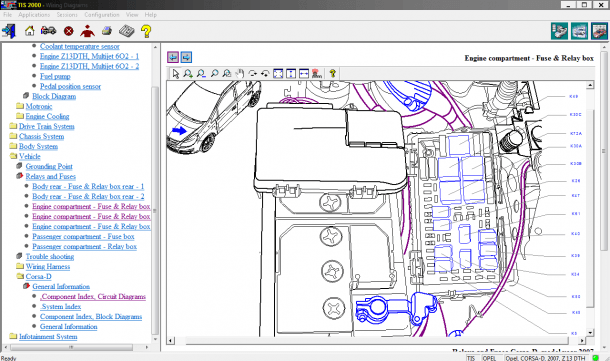The width and height of the screenshot is (610, 361).
Task: Open the red car application icon at top right
Action: (599, 31)
